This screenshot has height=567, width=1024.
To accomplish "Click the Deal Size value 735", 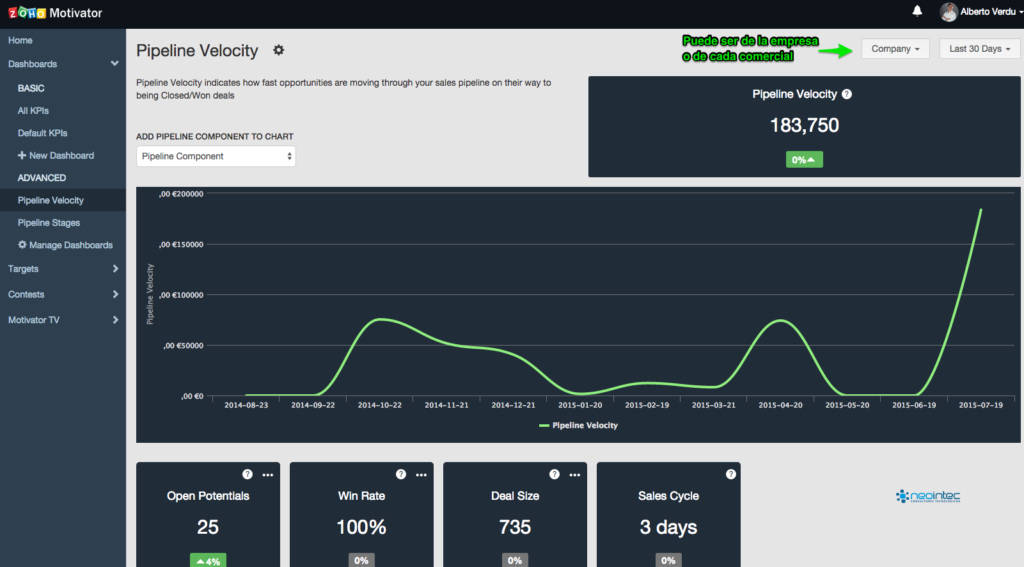I will point(515,527).
